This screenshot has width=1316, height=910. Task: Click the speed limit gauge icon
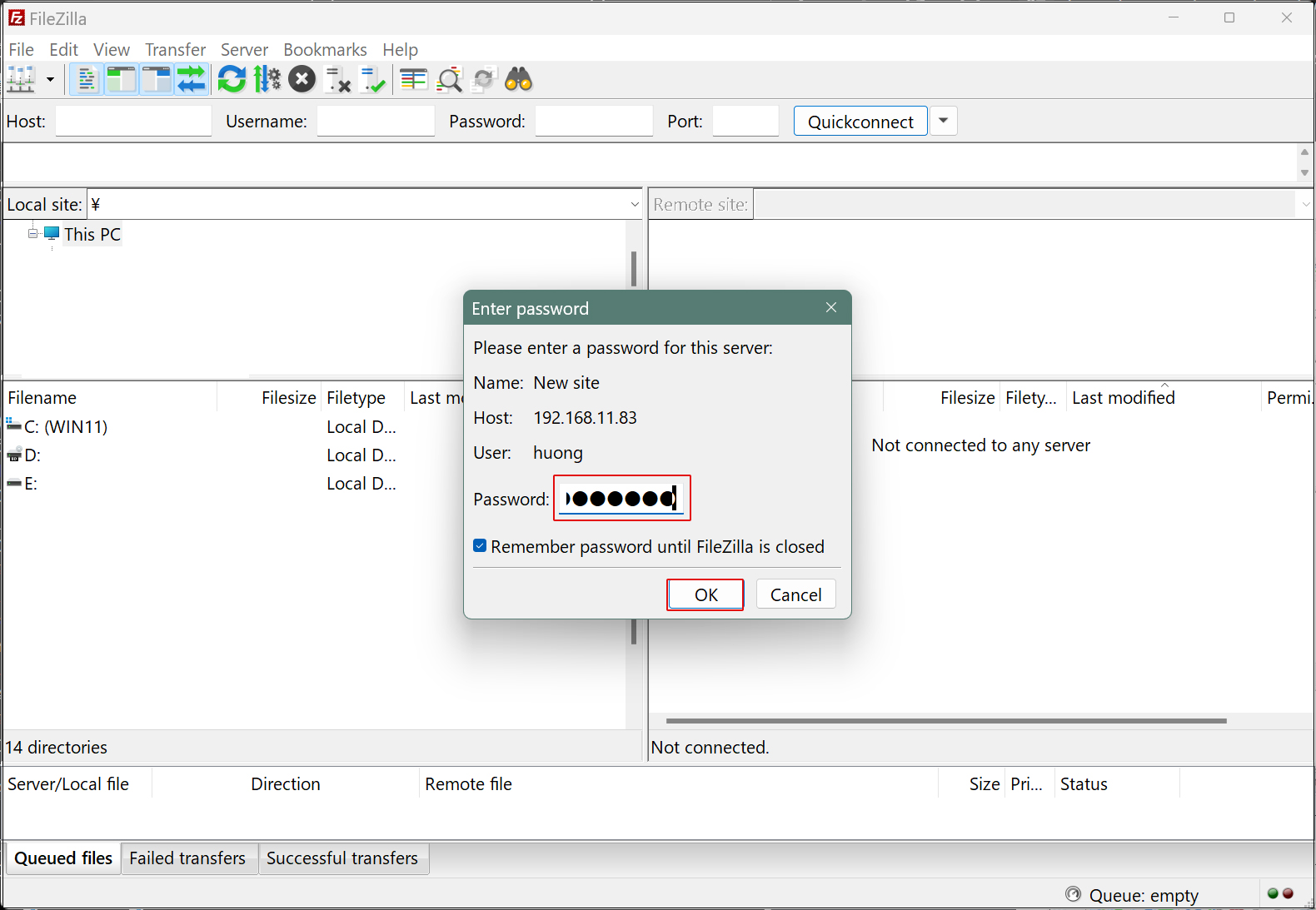coord(1073,894)
